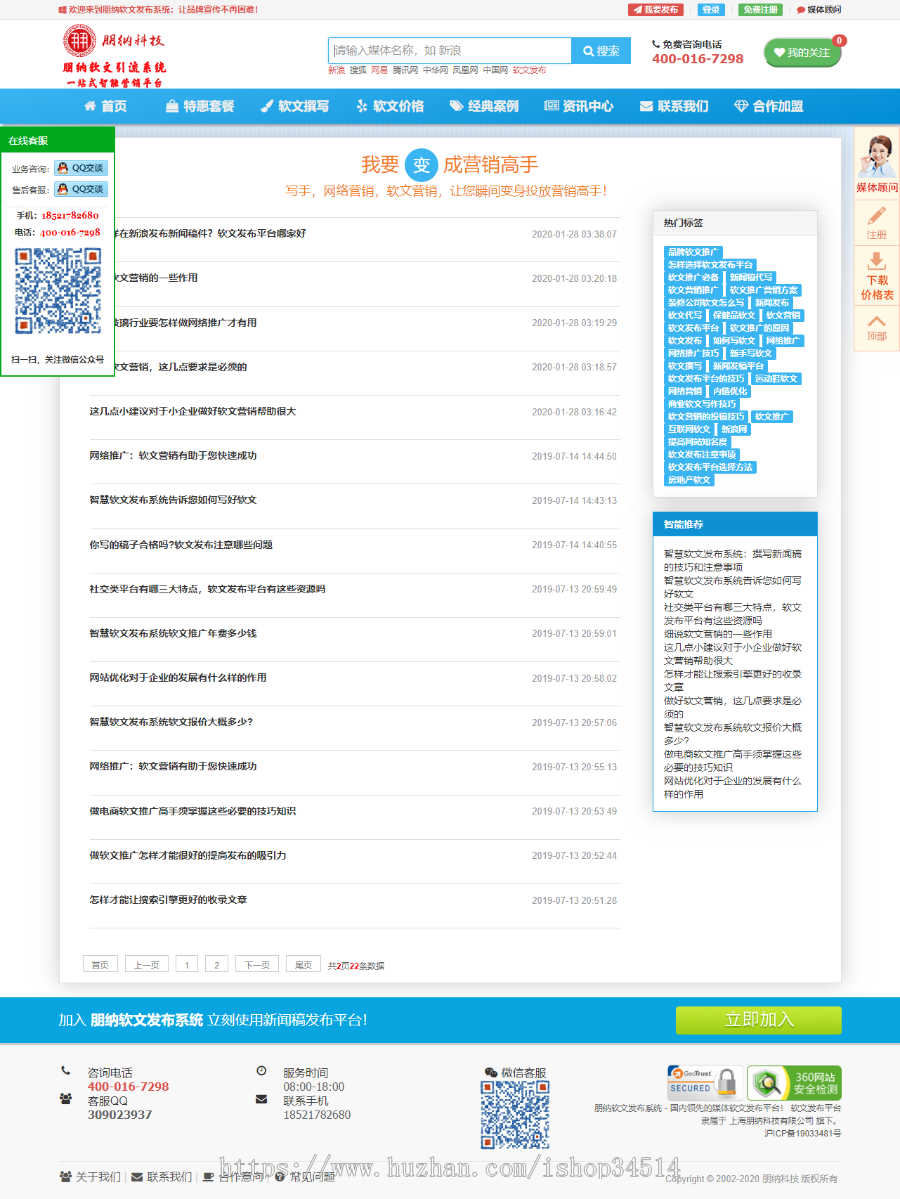Click the 我的关注 heart button

pyautogui.click(x=803, y=53)
